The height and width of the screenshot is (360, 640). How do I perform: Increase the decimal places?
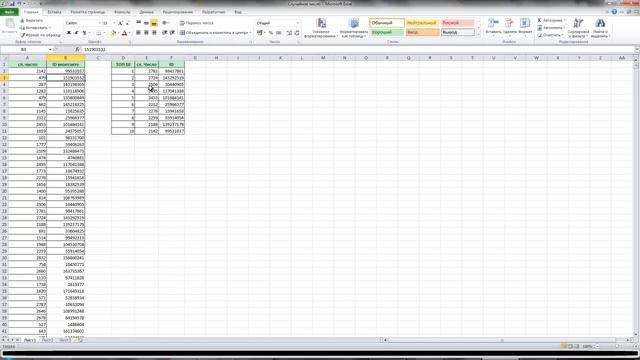point(289,33)
